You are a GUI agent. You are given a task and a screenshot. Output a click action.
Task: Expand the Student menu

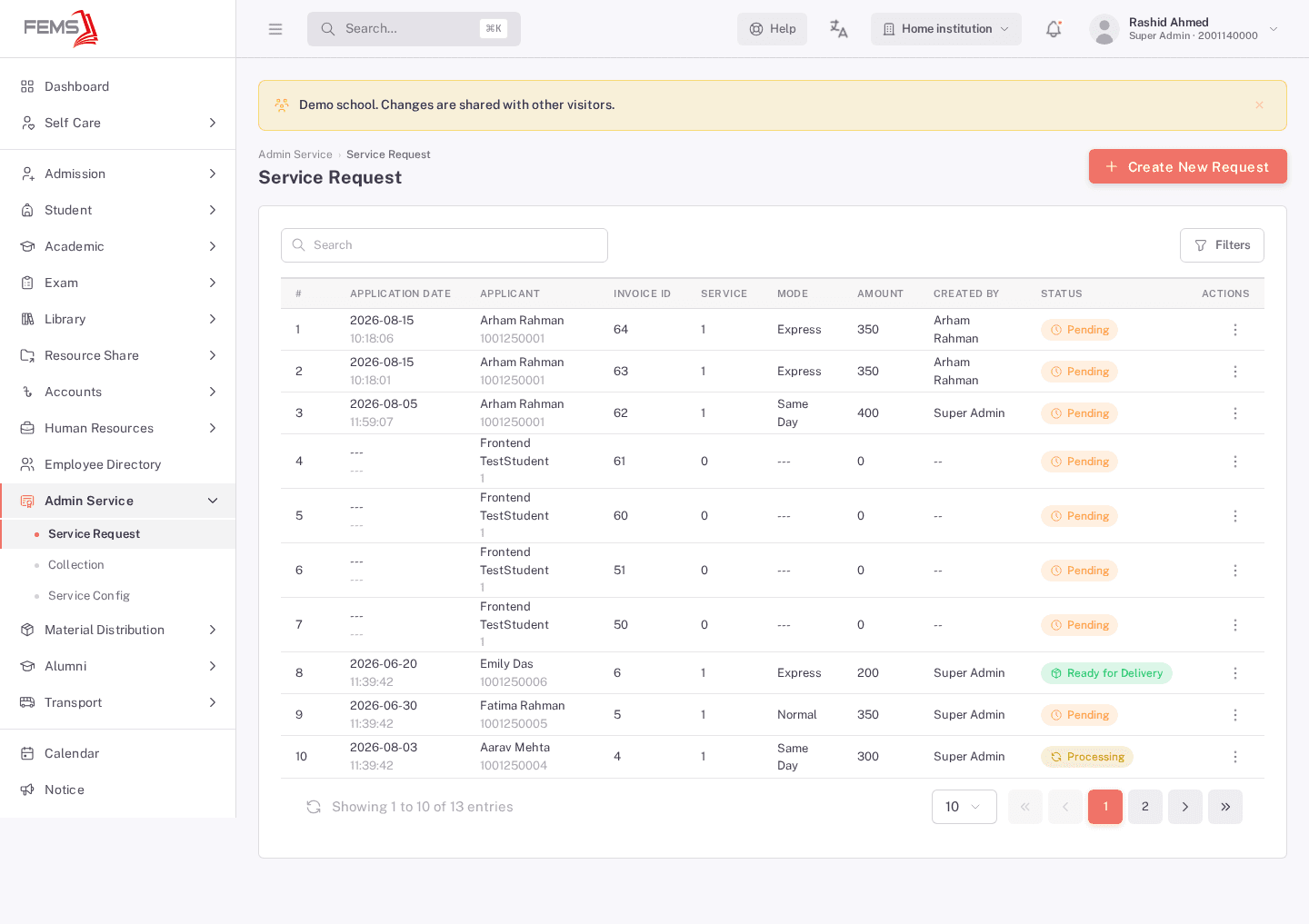pyautogui.click(x=118, y=210)
